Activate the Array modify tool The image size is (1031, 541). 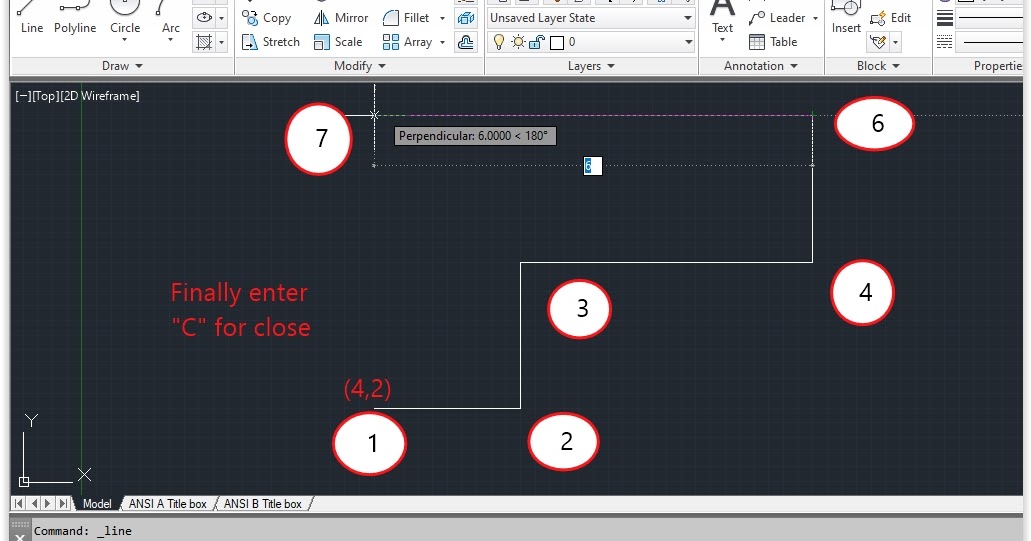408,42
